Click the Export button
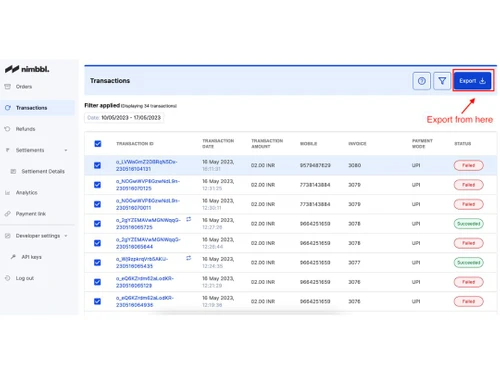Screen dimensions: 500x375 (473, 81)
